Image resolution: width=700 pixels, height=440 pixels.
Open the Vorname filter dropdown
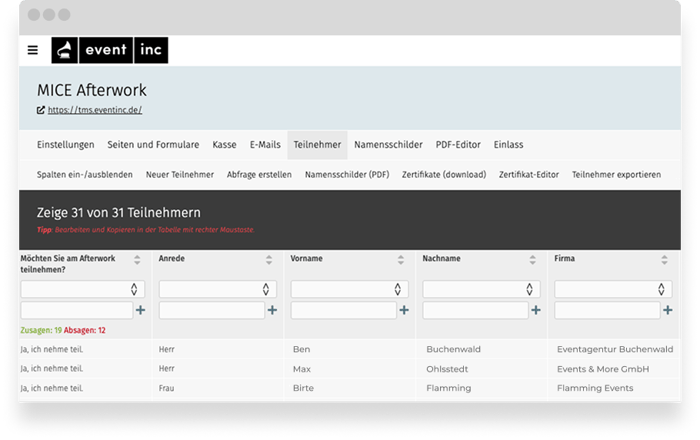point(346,289)
